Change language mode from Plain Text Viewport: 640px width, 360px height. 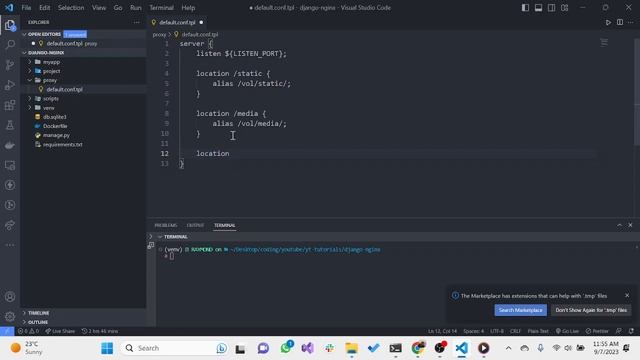tap(538, 331)
